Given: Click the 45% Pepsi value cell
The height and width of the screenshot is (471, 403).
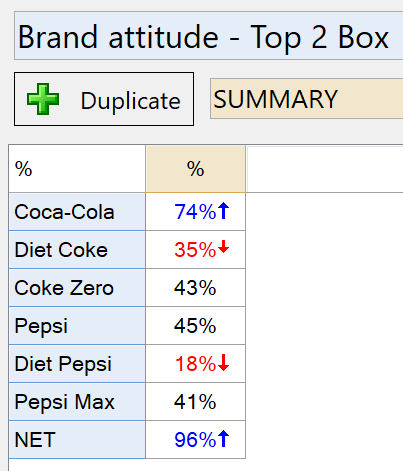Looking at the screenshot, I should pyautogui.click(x=196, y=326).
